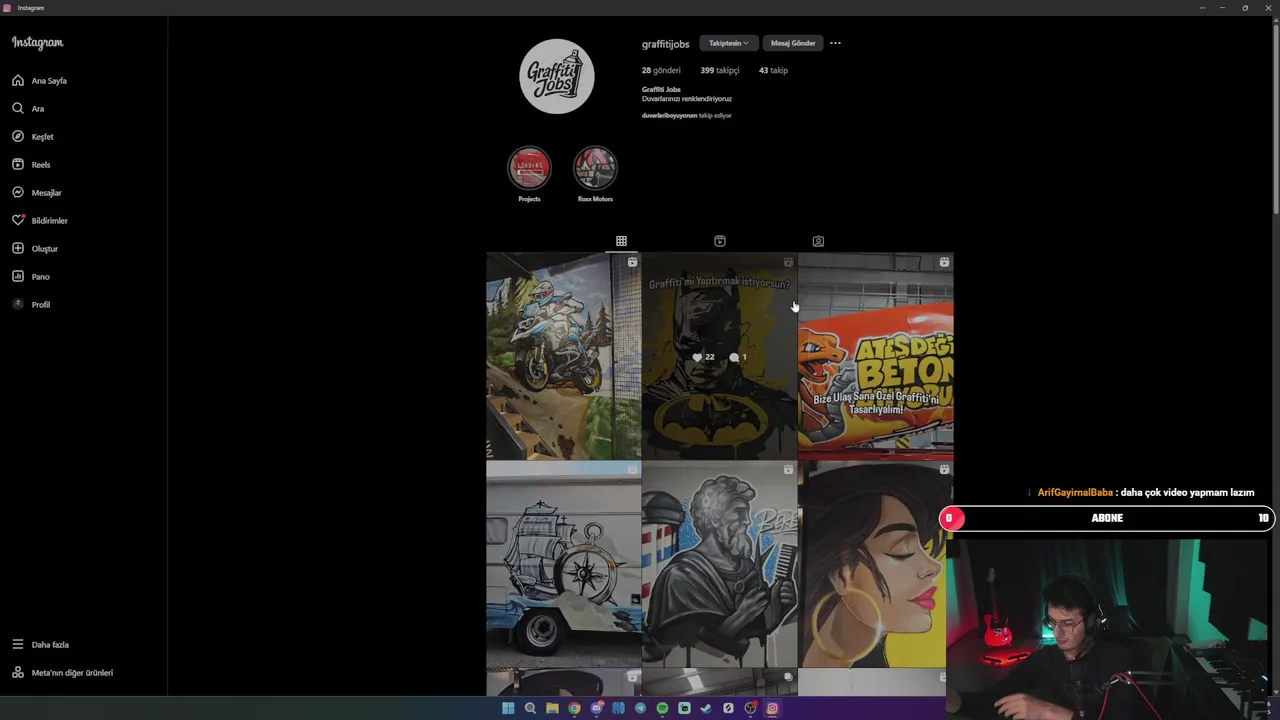Open File Explorer from taskbar
This screenshot has height=720, width=1280.
(552, 708)
